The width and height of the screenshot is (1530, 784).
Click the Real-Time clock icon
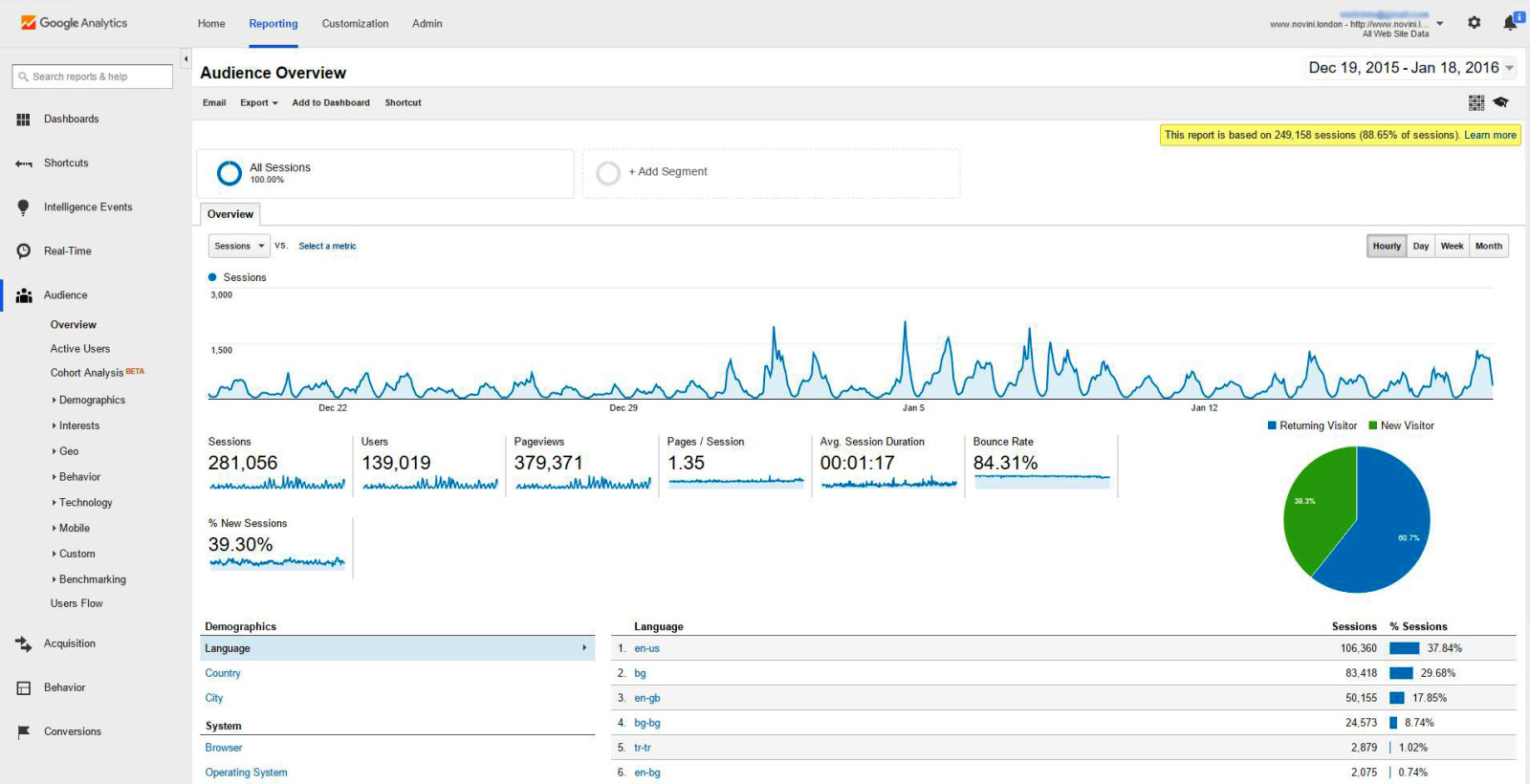23,251
